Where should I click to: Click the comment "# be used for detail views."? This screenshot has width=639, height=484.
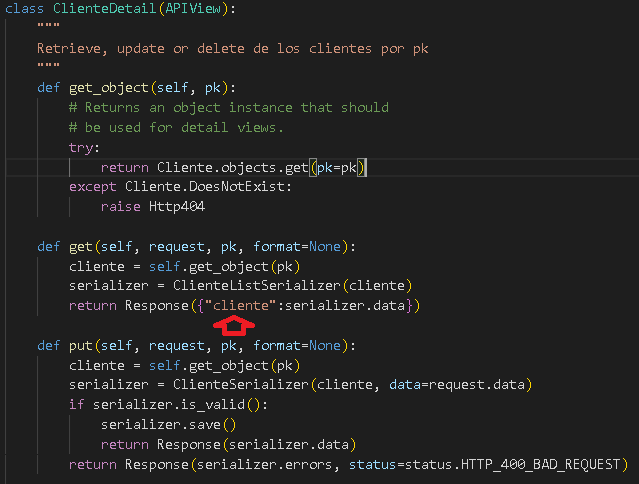click(x=176, y=128)
